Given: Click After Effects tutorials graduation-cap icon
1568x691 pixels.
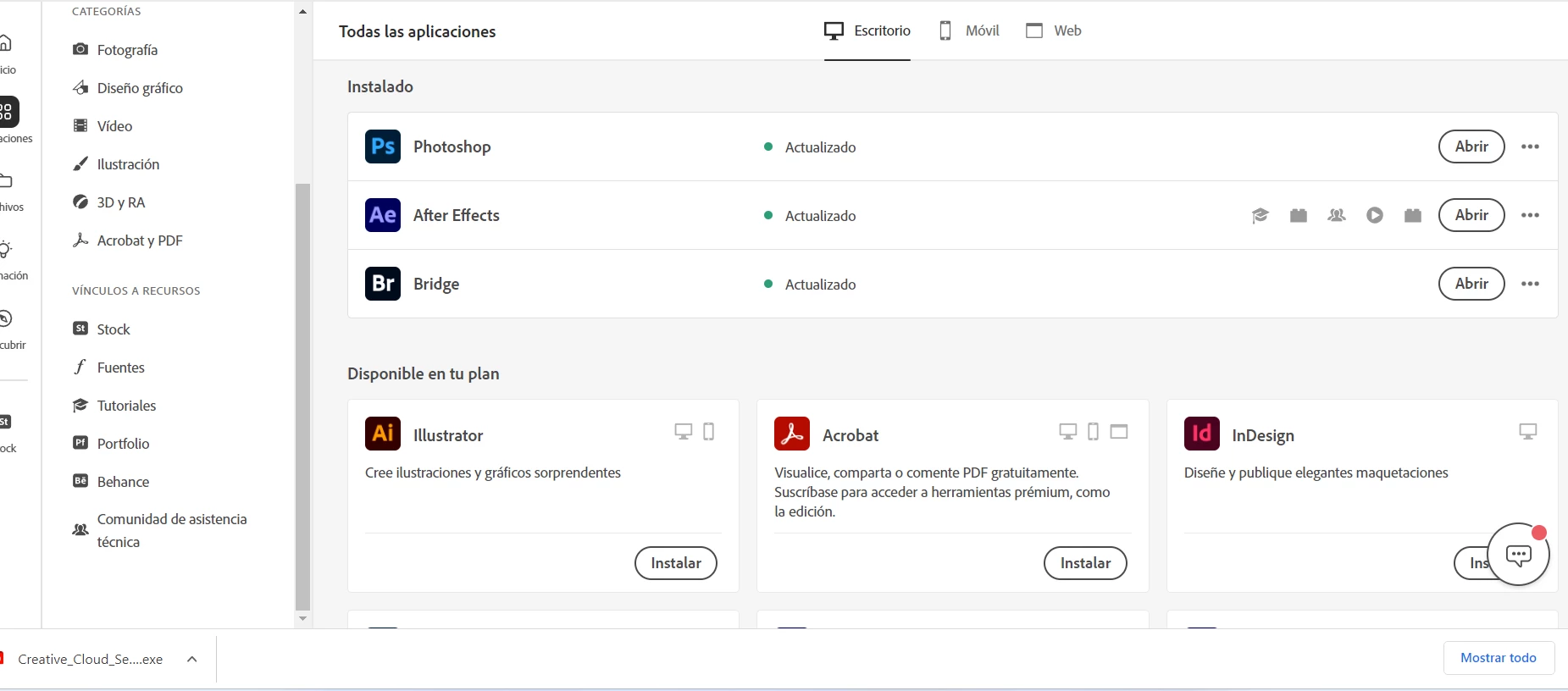Looking at the screenshot, I should pos(1260,216).
